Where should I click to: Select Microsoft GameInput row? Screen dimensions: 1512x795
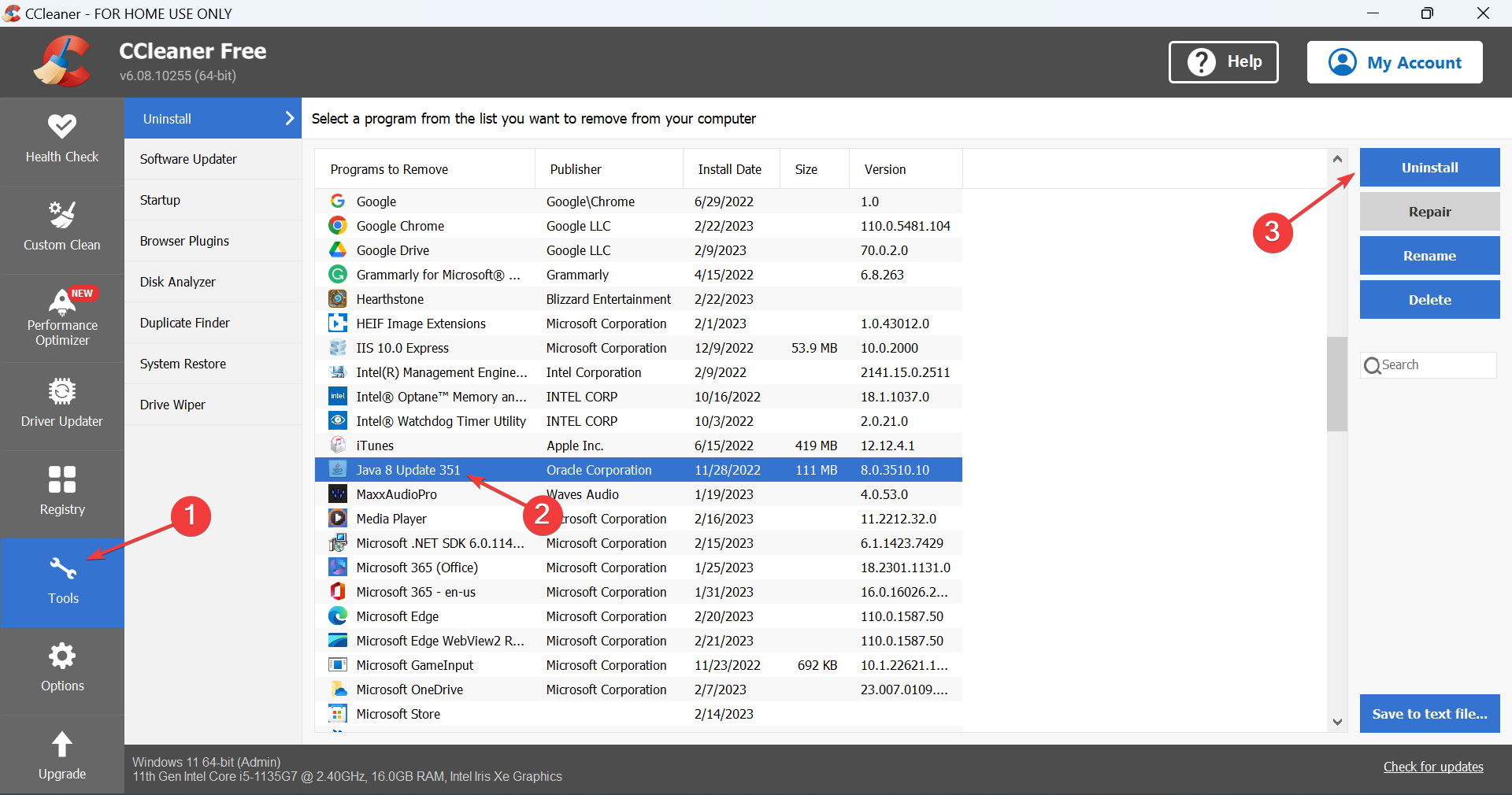[638, 665]
